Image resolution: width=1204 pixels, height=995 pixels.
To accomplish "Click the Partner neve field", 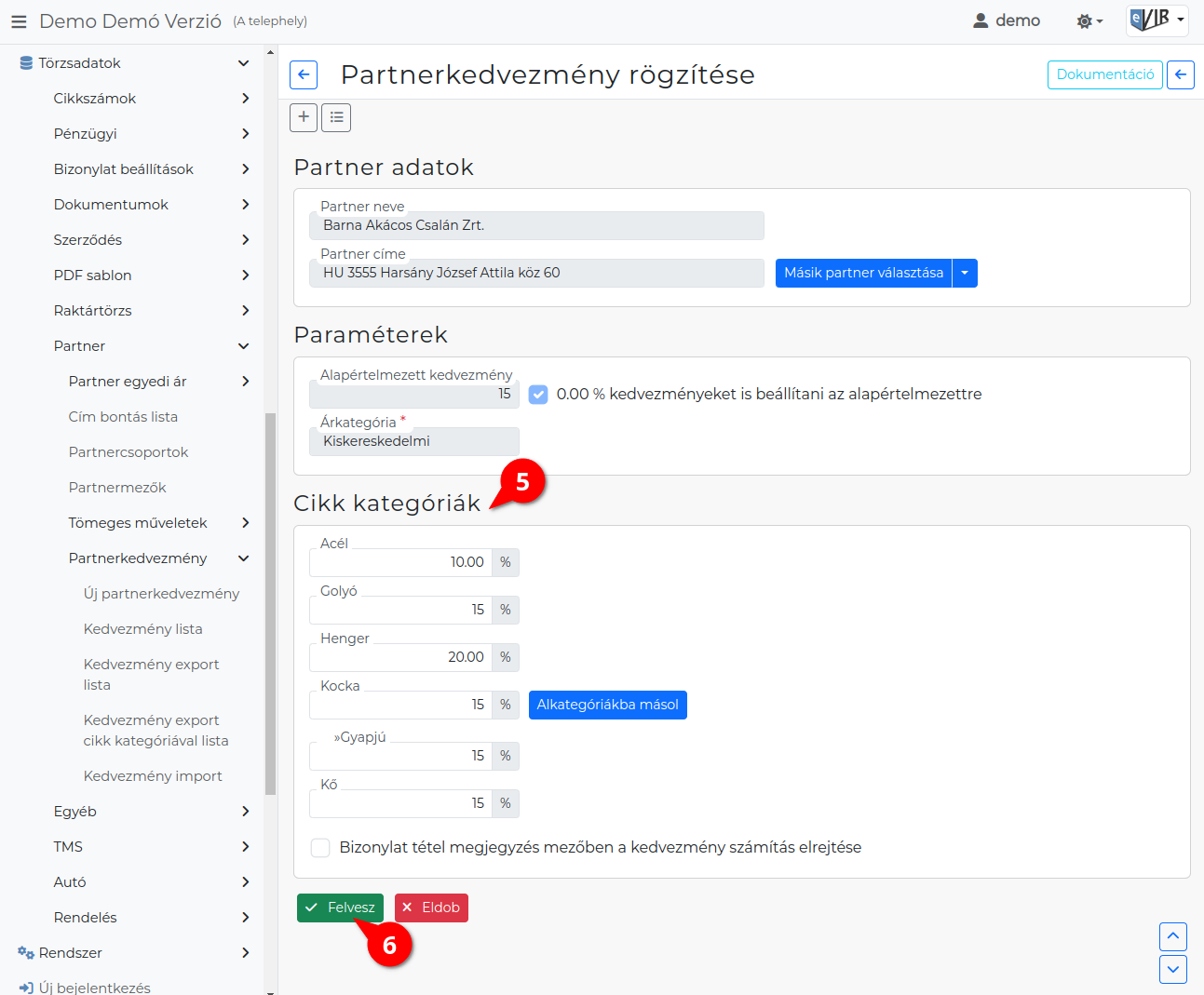I will [536, 225].
